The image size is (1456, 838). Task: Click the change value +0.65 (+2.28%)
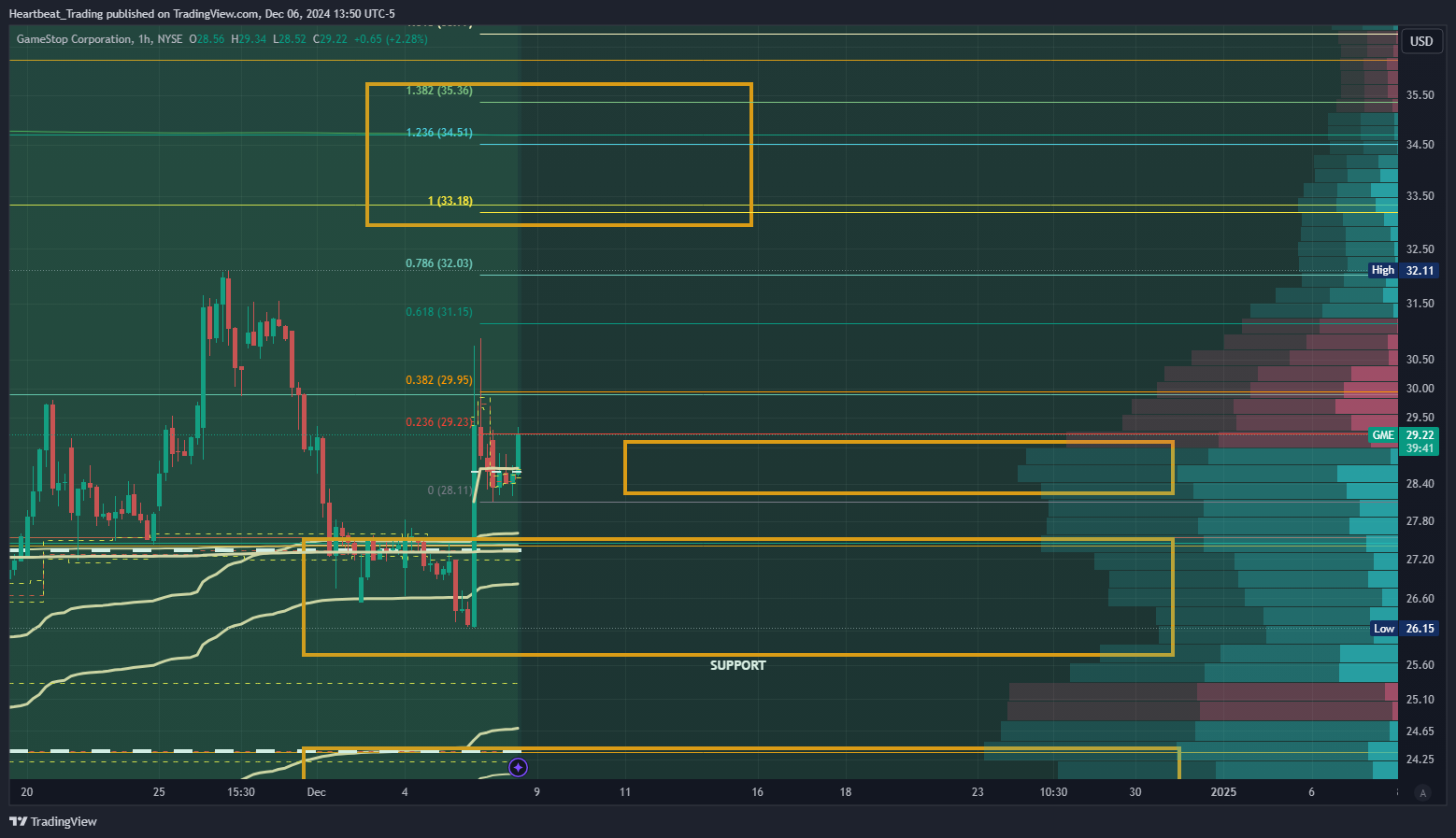click(392, 39)
